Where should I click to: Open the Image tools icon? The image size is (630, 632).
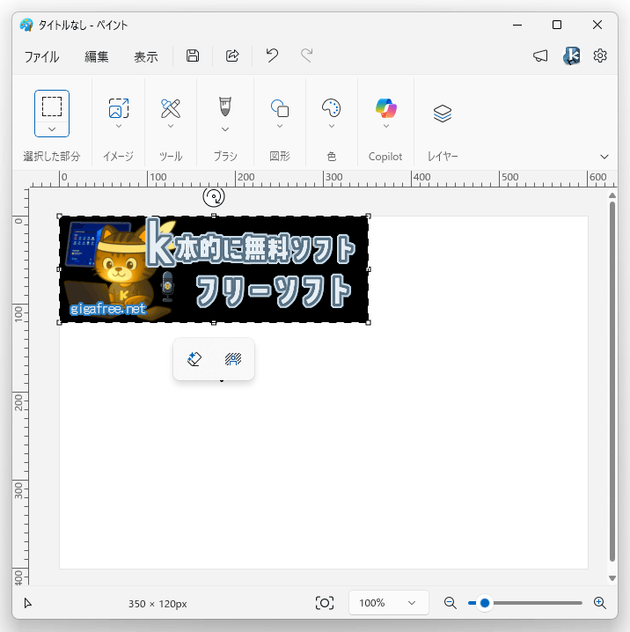point(119,108)
